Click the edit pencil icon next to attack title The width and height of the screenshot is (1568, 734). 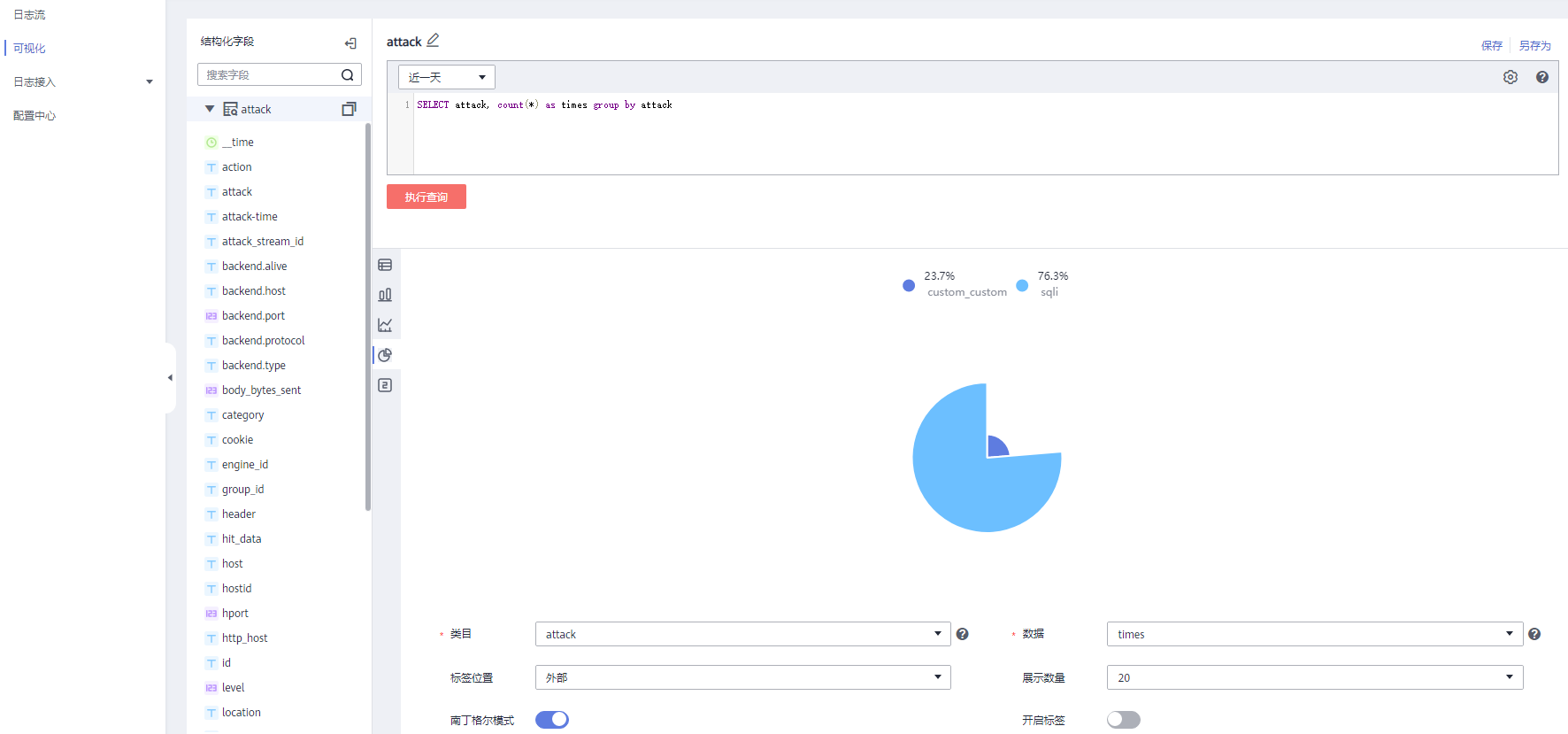click(x=433, y=41)
